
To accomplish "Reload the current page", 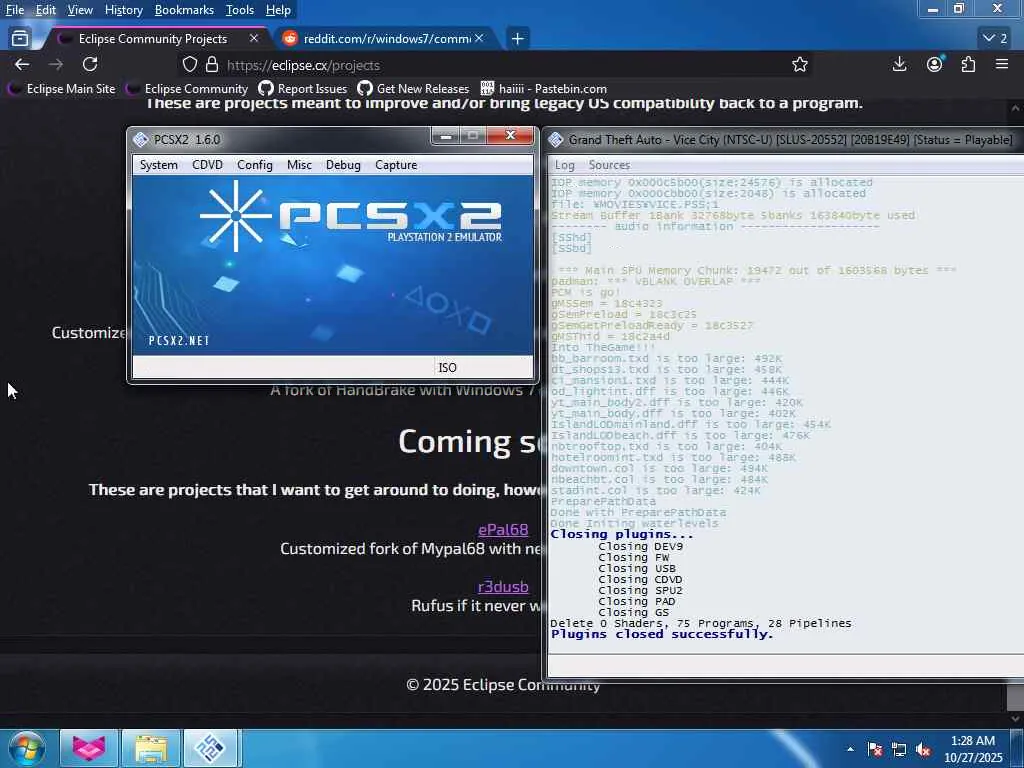I will pos(90,64).
